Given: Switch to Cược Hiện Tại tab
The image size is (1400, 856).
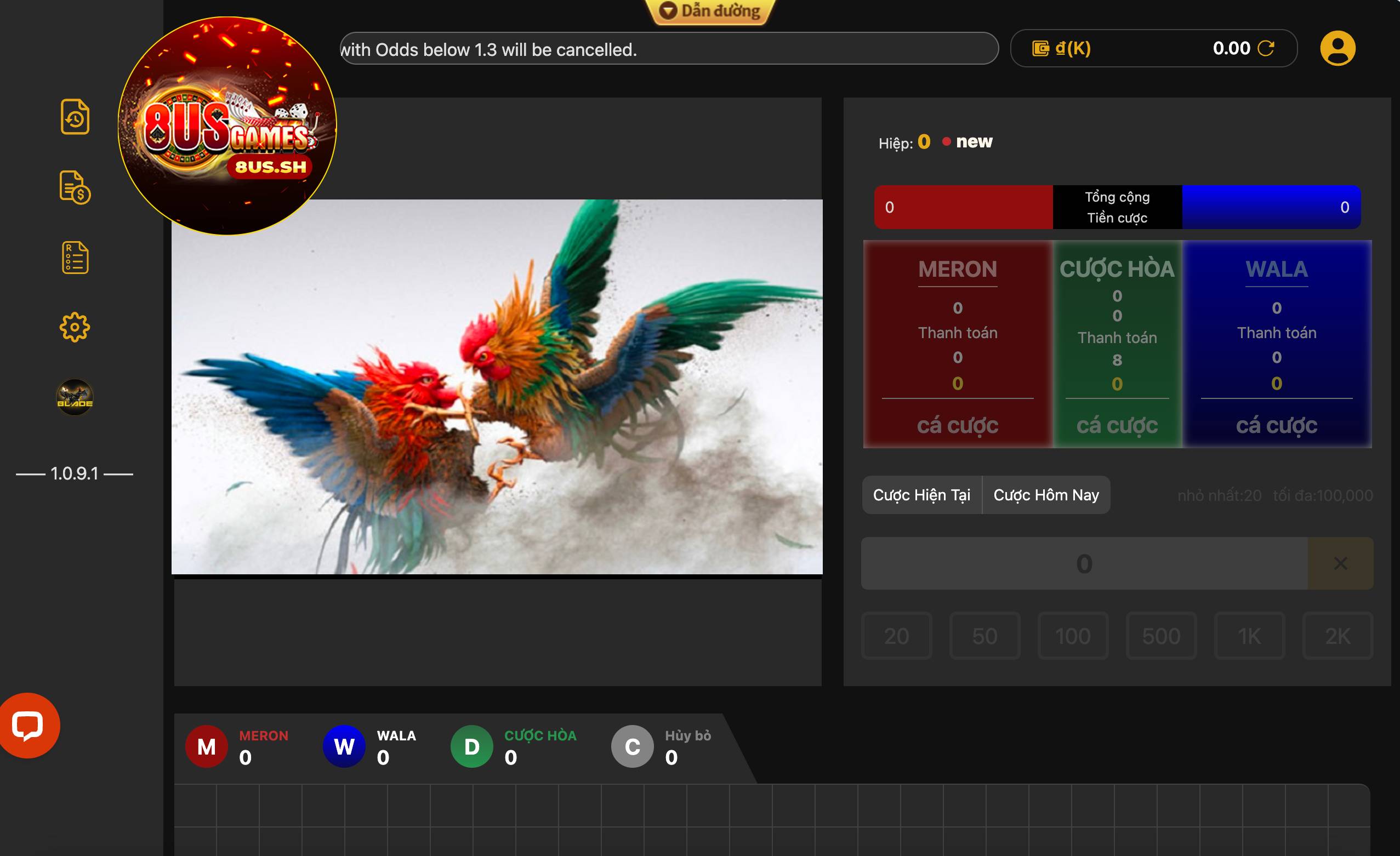Looking at the screenshot, I should point(921,495).
